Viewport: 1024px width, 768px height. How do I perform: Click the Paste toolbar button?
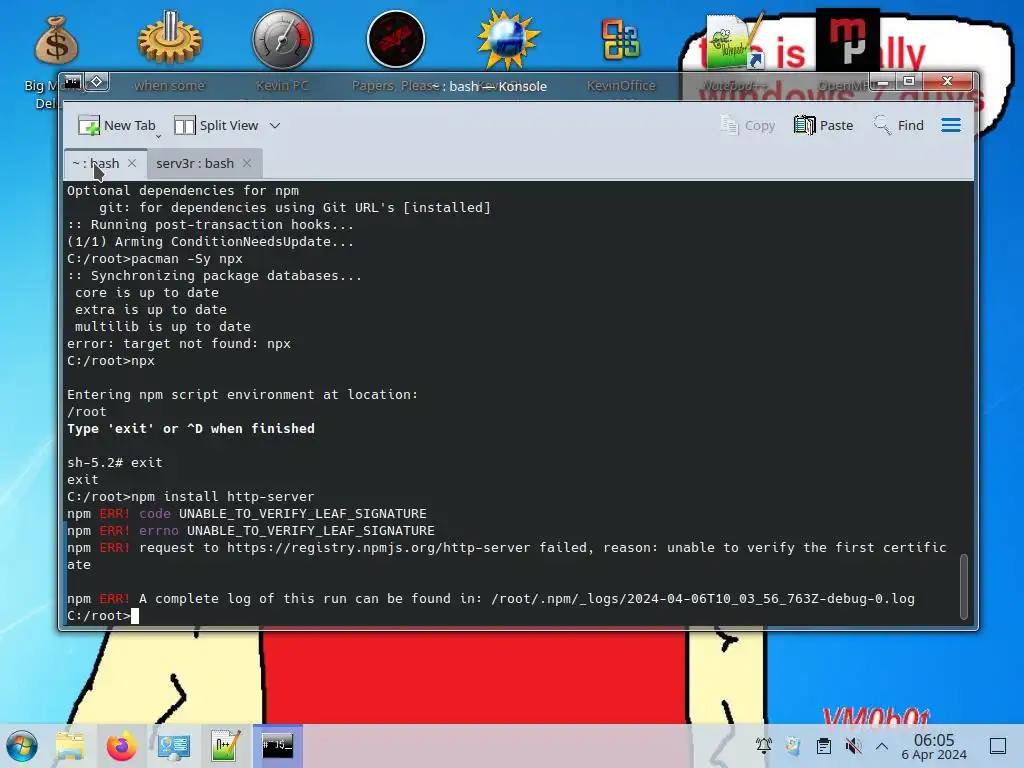coord(824,125)
